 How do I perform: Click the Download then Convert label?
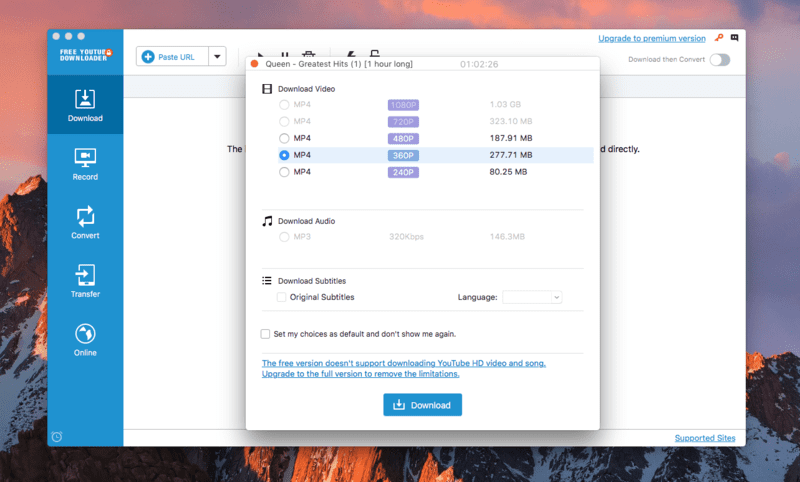666,59
